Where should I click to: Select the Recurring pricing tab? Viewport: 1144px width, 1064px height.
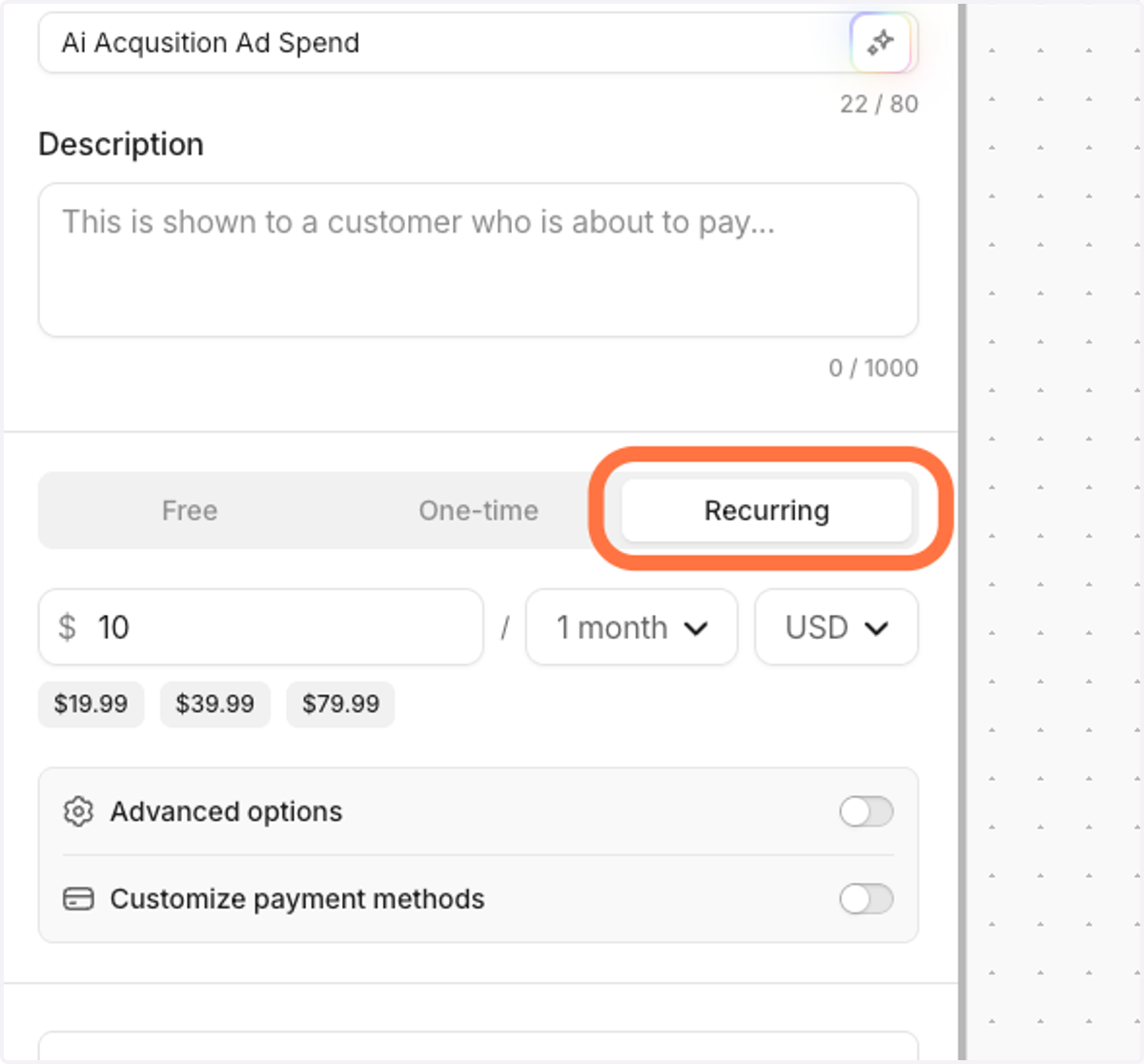point(766,510)
